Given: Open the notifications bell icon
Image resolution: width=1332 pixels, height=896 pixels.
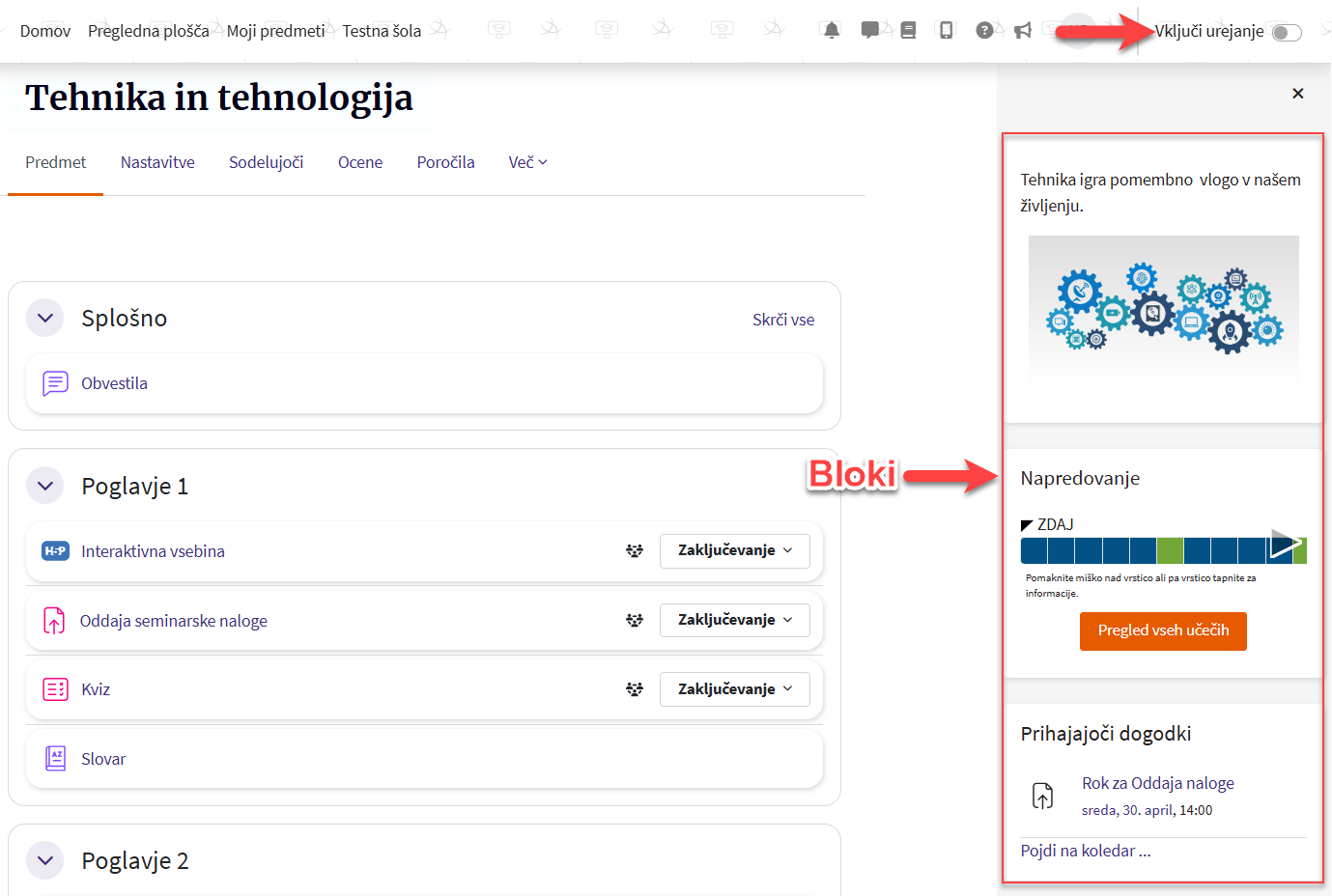Looking at the screenshot, I should click(832, 31).
